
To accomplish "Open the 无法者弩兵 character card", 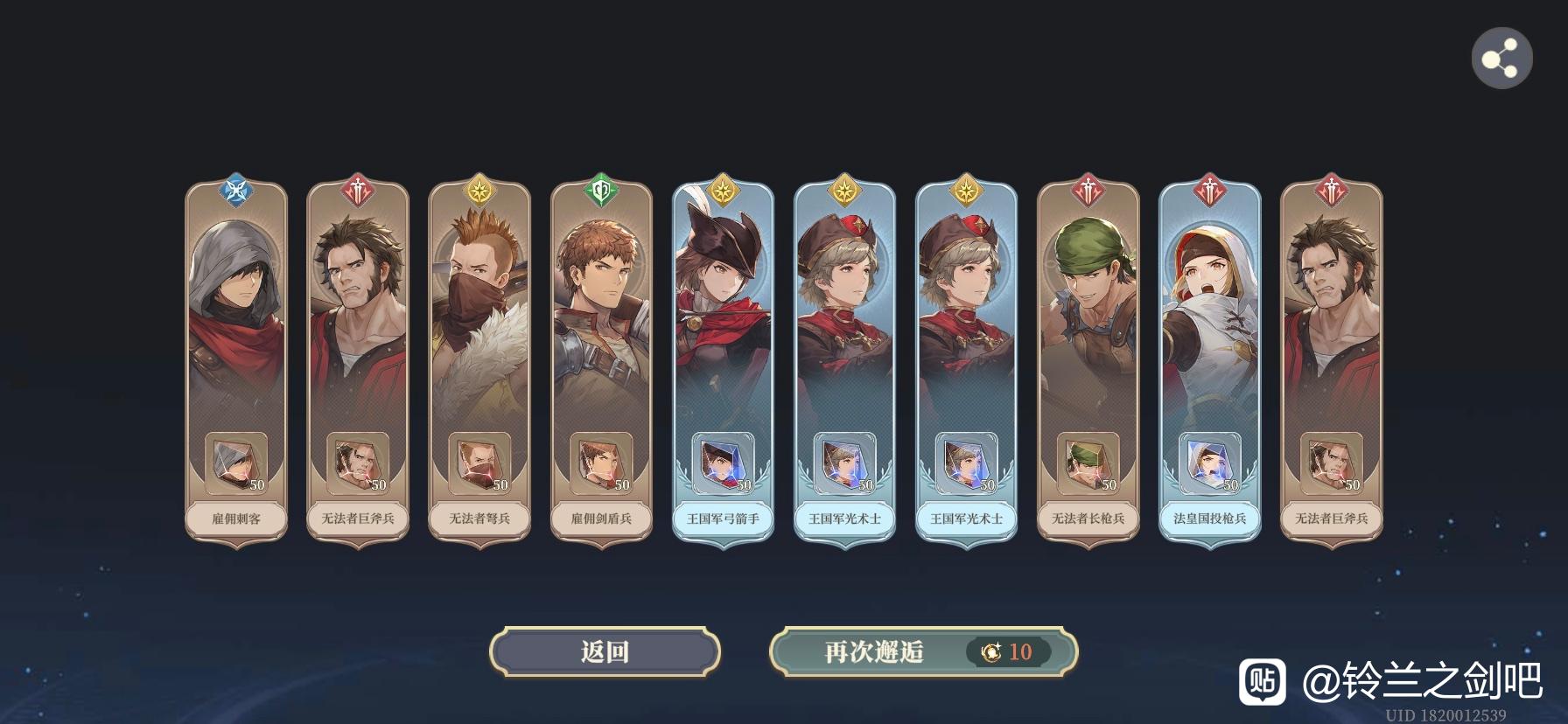I will 479,363.
